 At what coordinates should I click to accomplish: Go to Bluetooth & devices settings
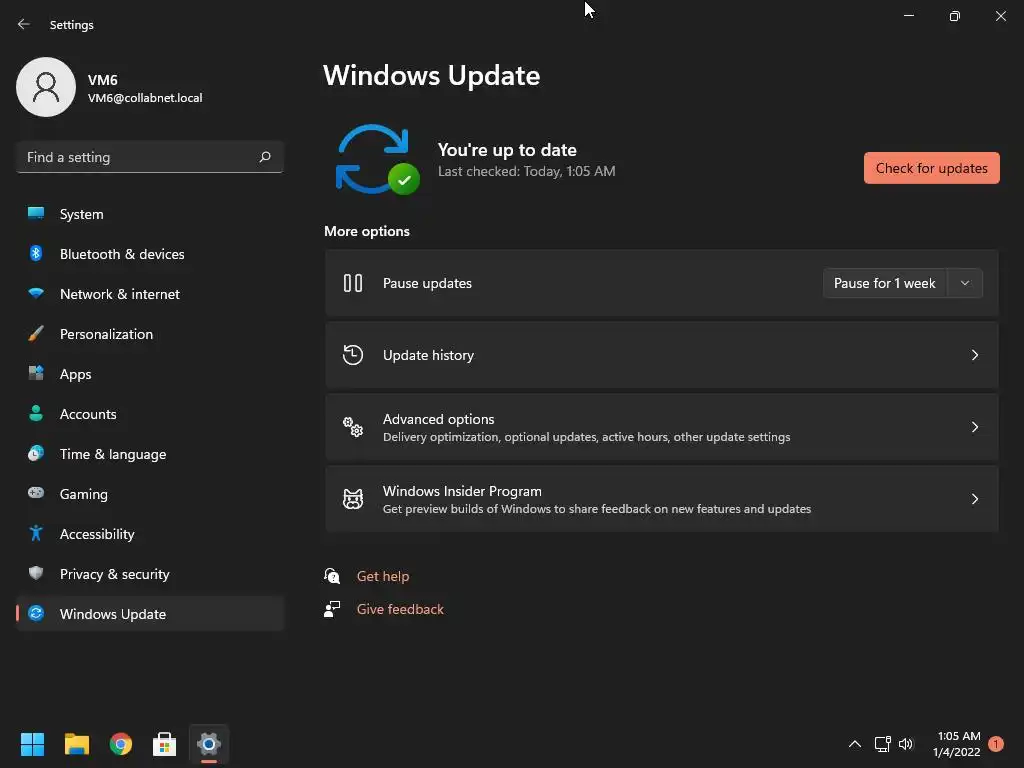pyautogui.click(x=150, y=253)
